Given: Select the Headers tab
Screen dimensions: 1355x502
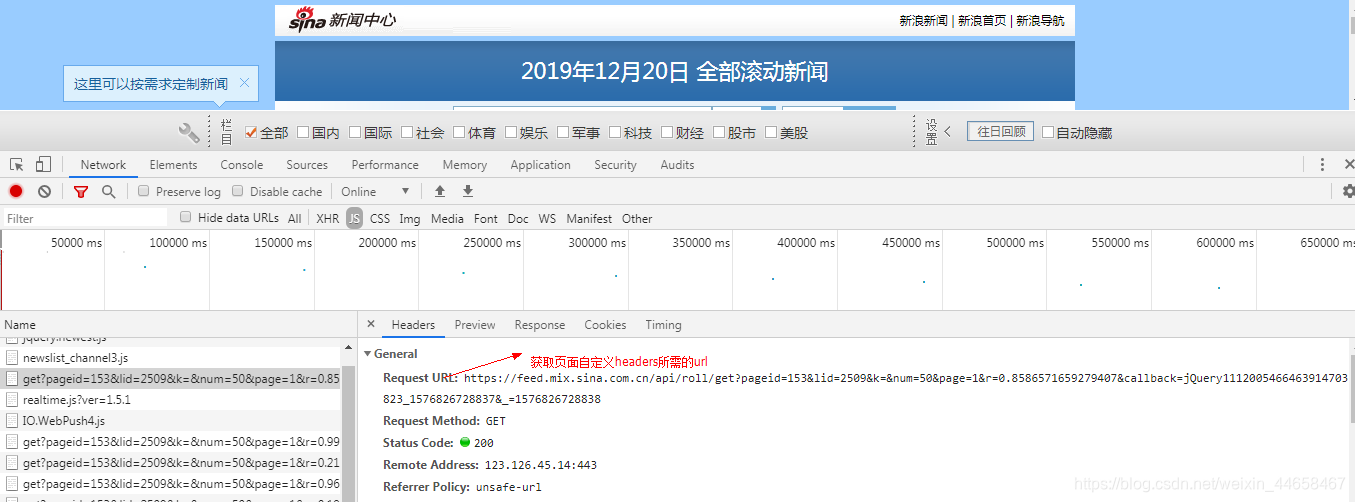Looking at the screenshot, I should coord(413,325).
